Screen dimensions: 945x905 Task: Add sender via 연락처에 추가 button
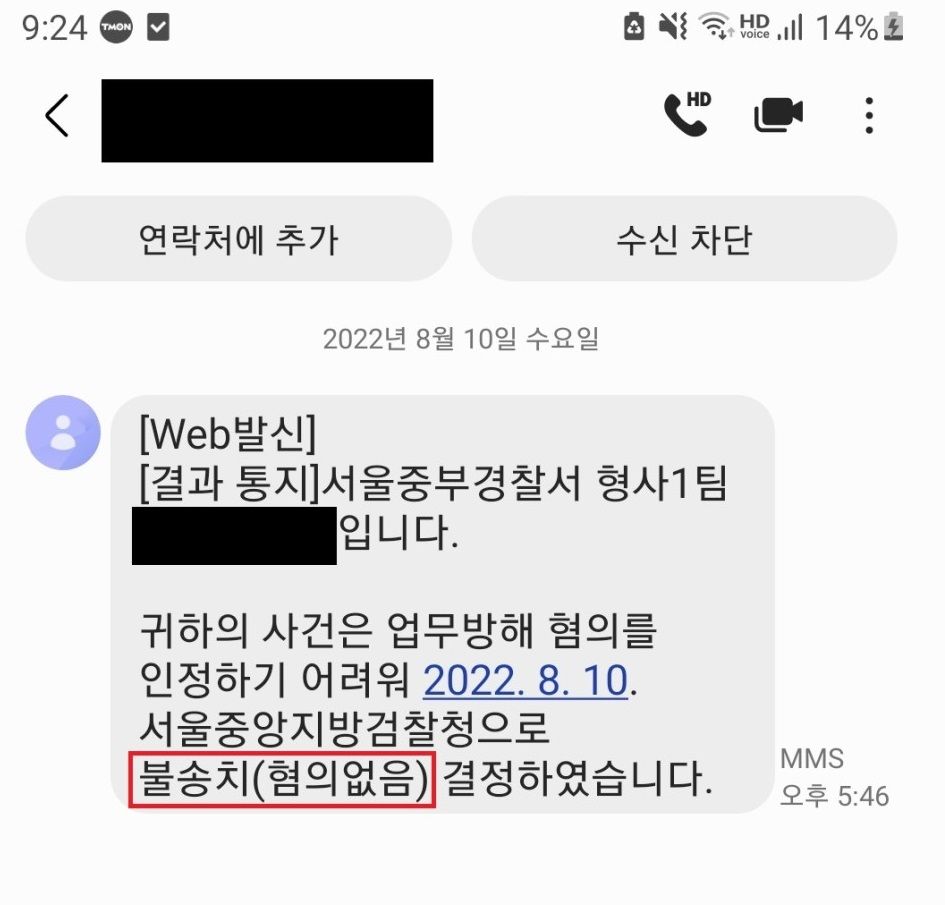[239, 239]
